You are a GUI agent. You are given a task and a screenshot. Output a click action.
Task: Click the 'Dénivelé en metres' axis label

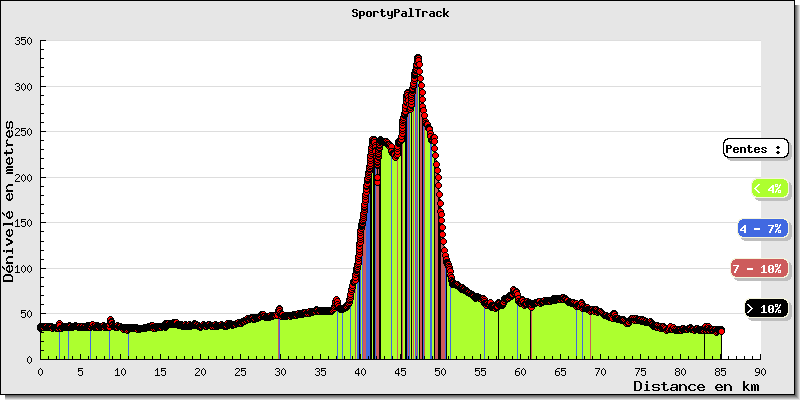coord(9,202)
